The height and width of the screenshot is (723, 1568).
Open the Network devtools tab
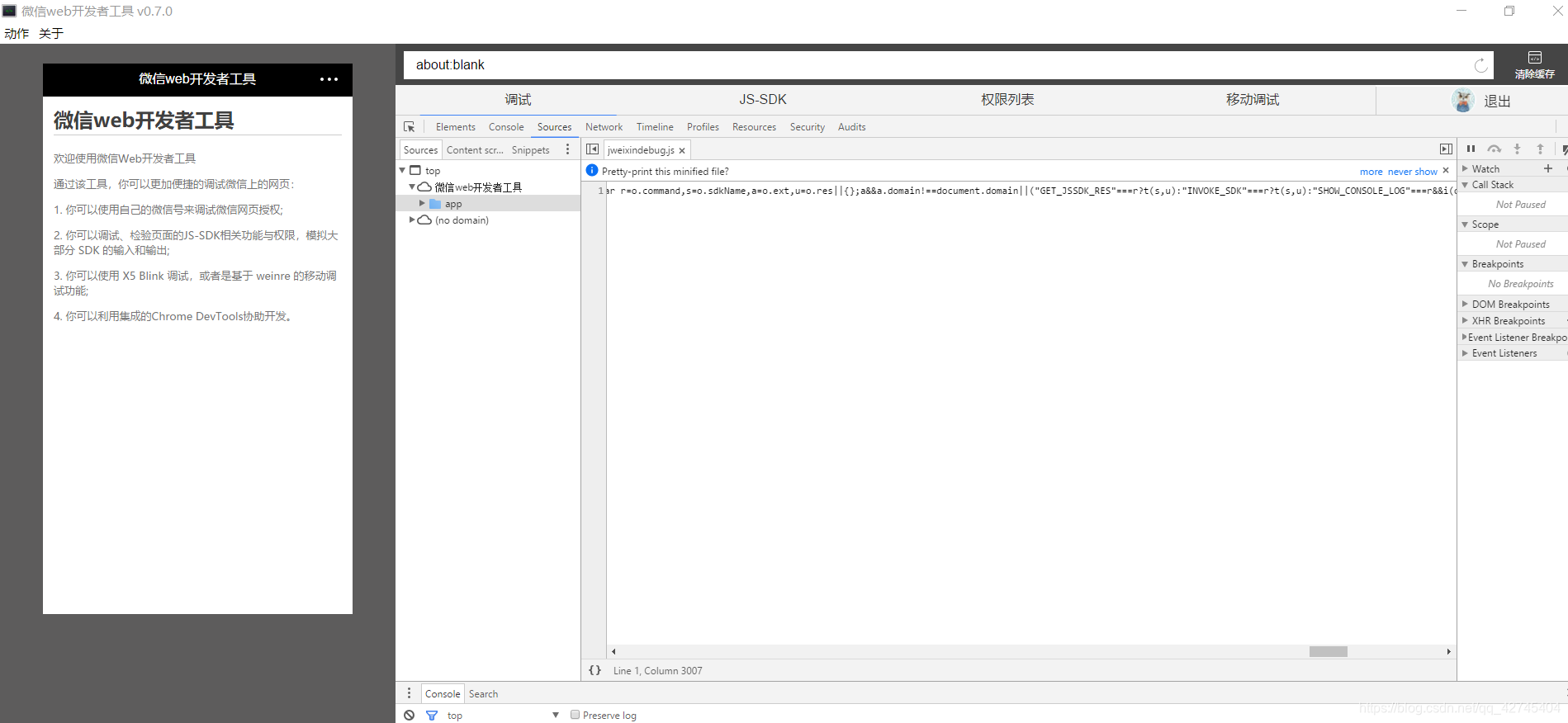[x=604, y=127]
